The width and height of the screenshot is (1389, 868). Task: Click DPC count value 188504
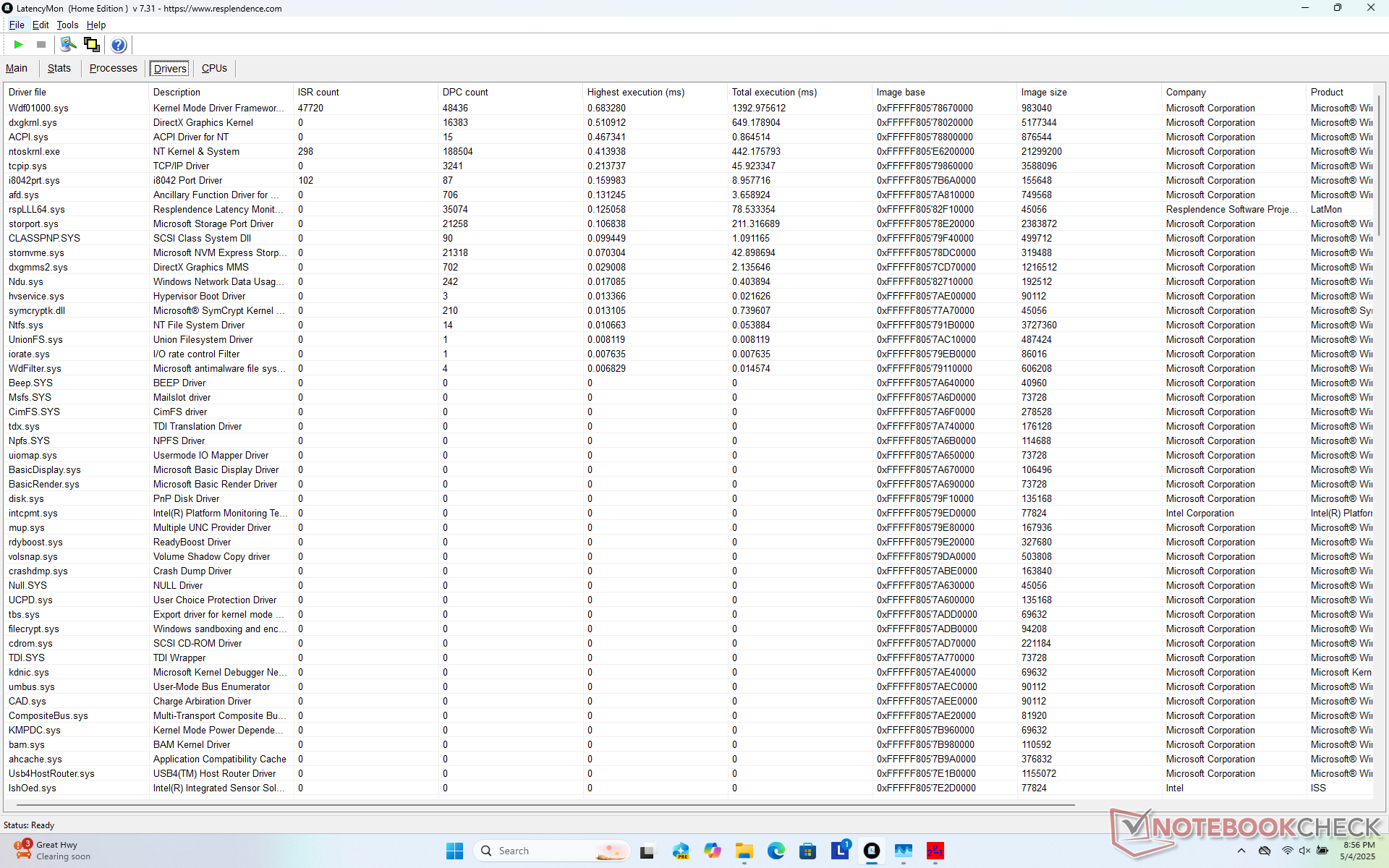[x=457, y=151]
